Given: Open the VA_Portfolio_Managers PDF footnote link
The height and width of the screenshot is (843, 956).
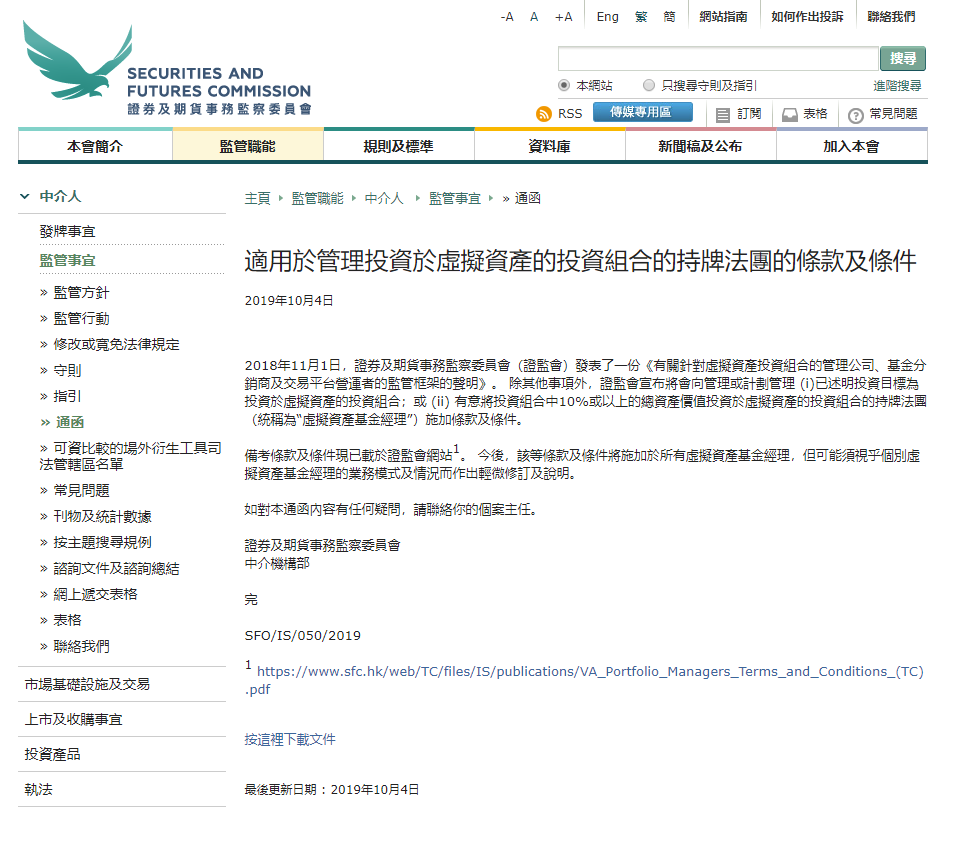Looking at the screenshot, I should click(585, 680).
